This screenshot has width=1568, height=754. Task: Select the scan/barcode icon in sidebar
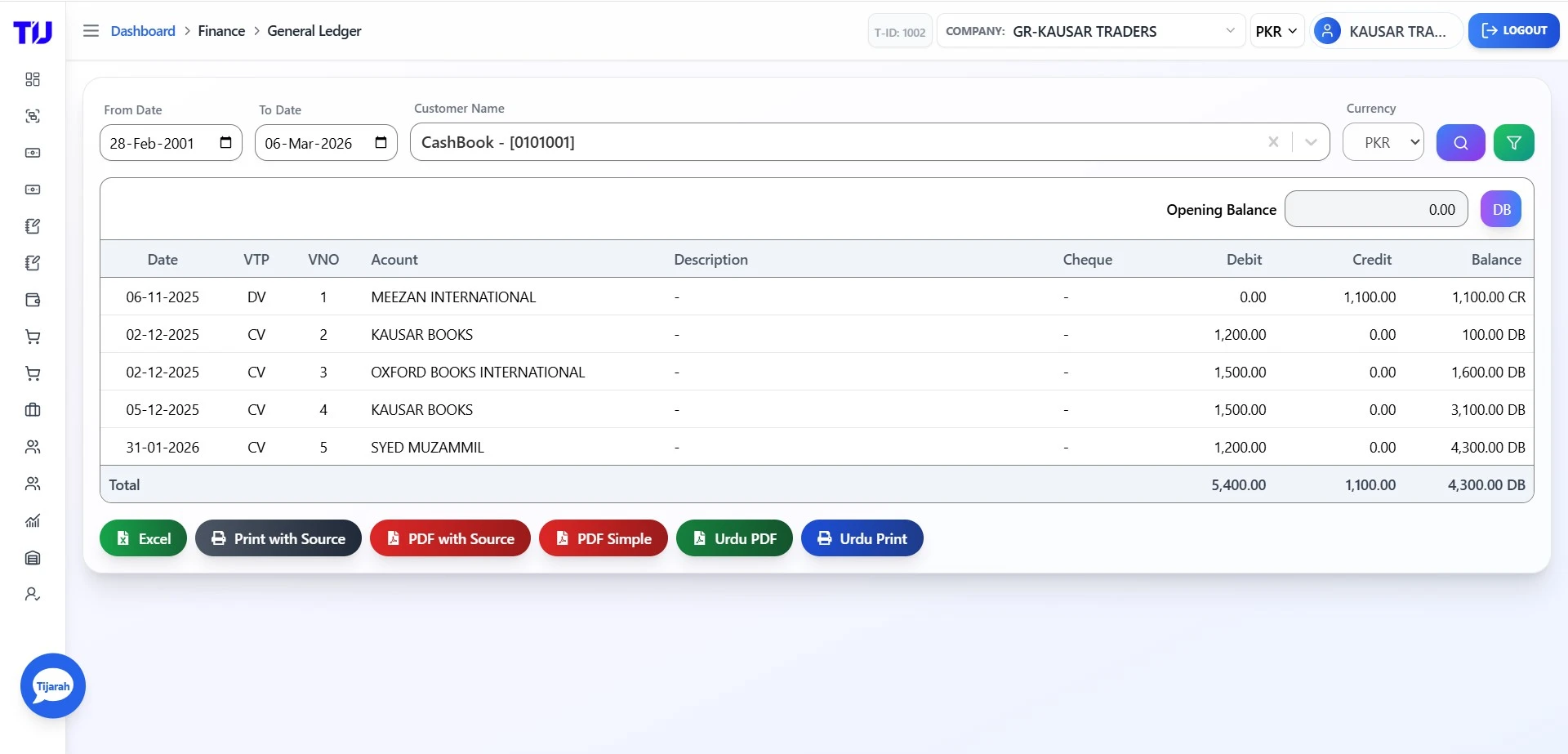(x=33, y=116)
